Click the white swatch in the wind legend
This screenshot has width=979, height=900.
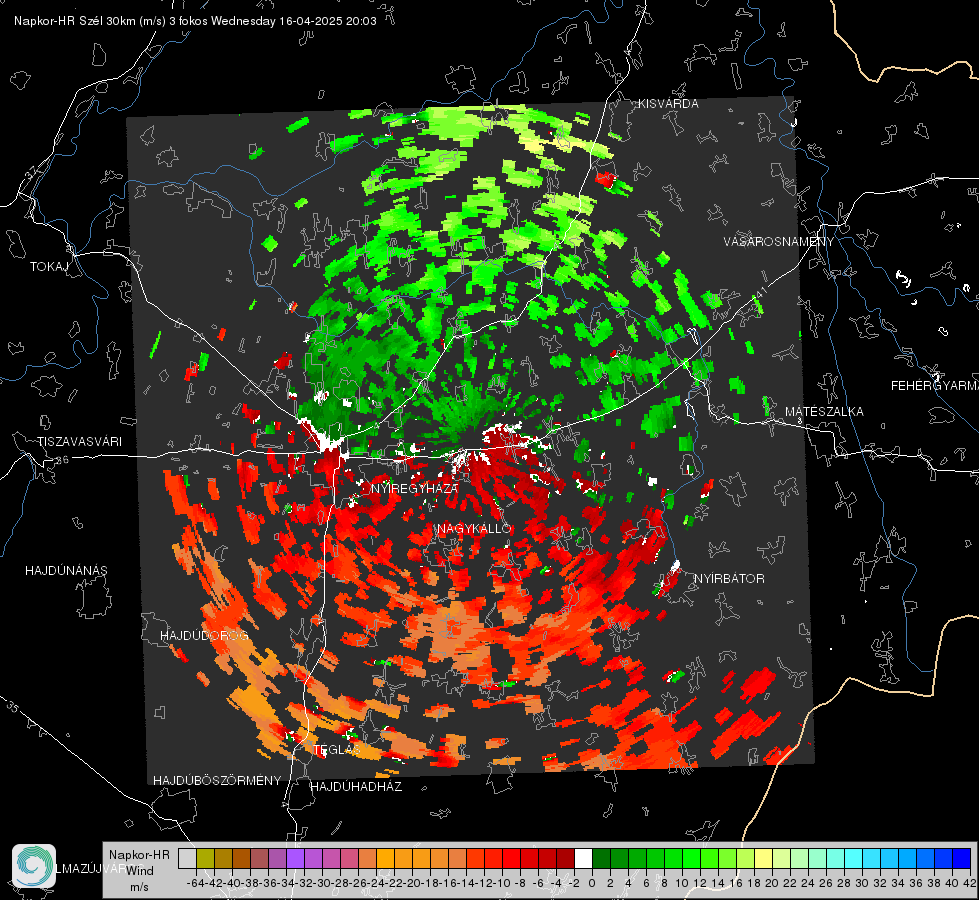coord(583,859)
